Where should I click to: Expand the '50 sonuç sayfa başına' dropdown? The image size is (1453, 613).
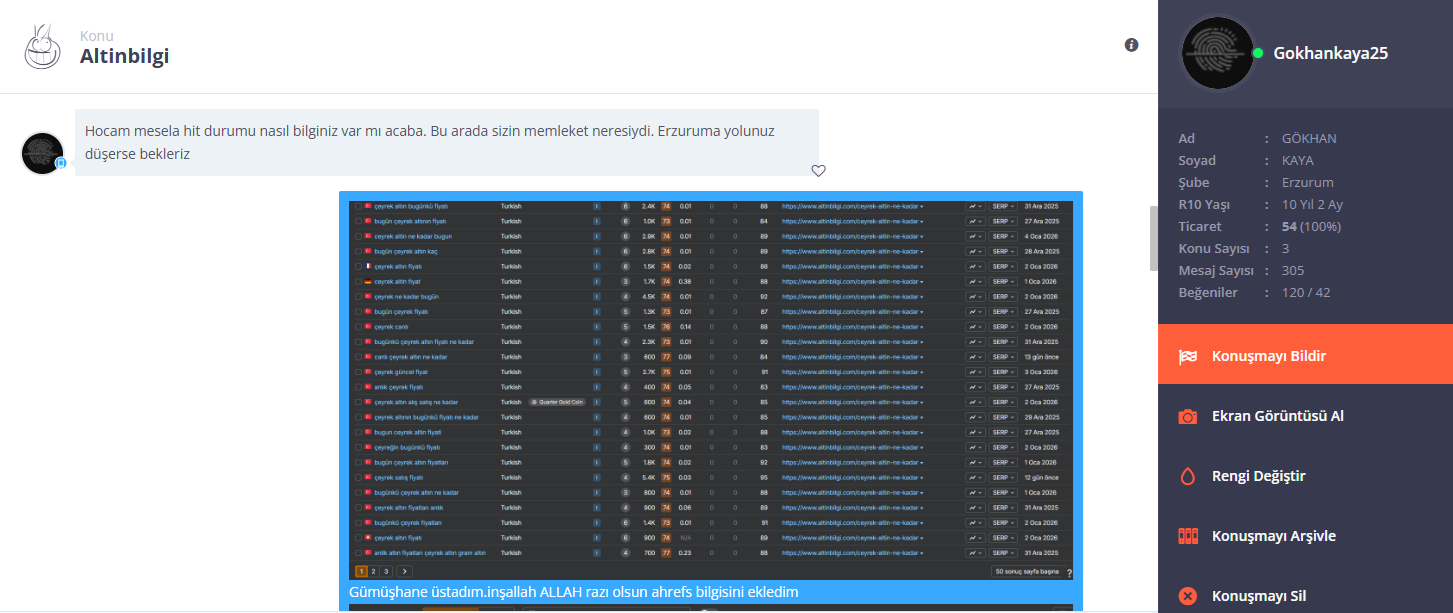click(x=1027, y=572)
